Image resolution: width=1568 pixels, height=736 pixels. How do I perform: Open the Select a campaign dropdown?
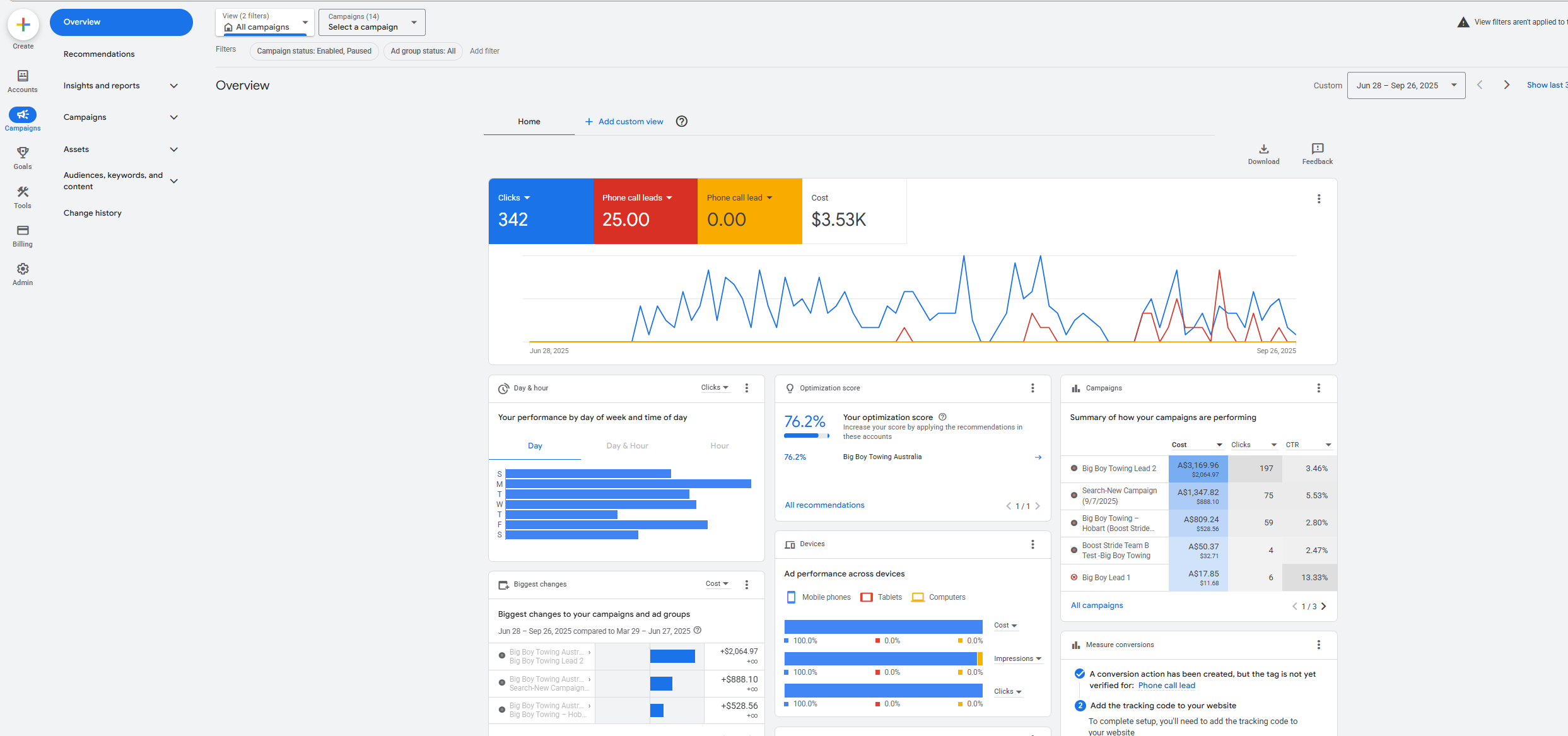(x=372, y=22)
